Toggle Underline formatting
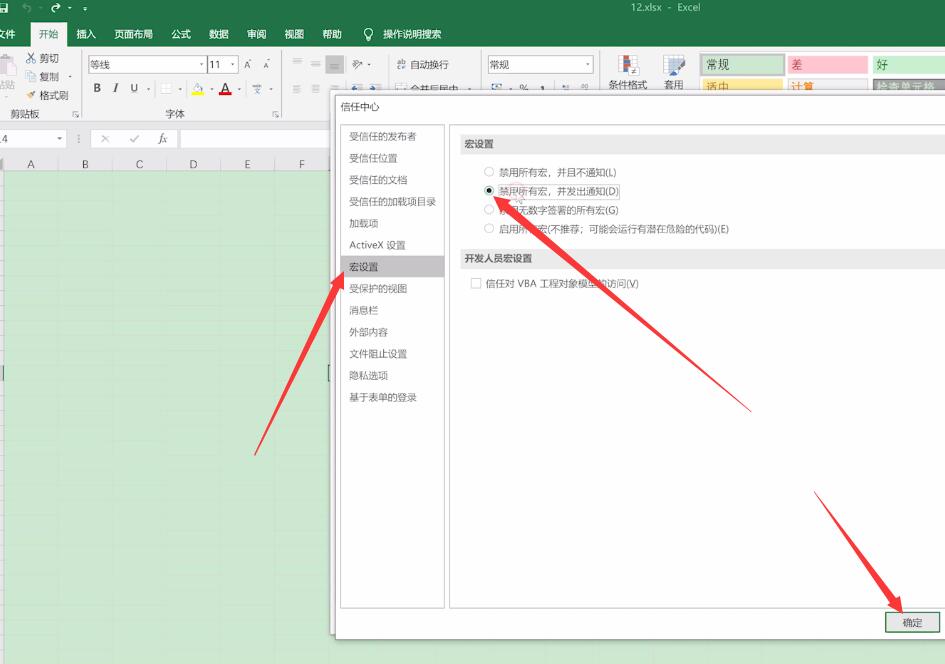 (134, 88)
